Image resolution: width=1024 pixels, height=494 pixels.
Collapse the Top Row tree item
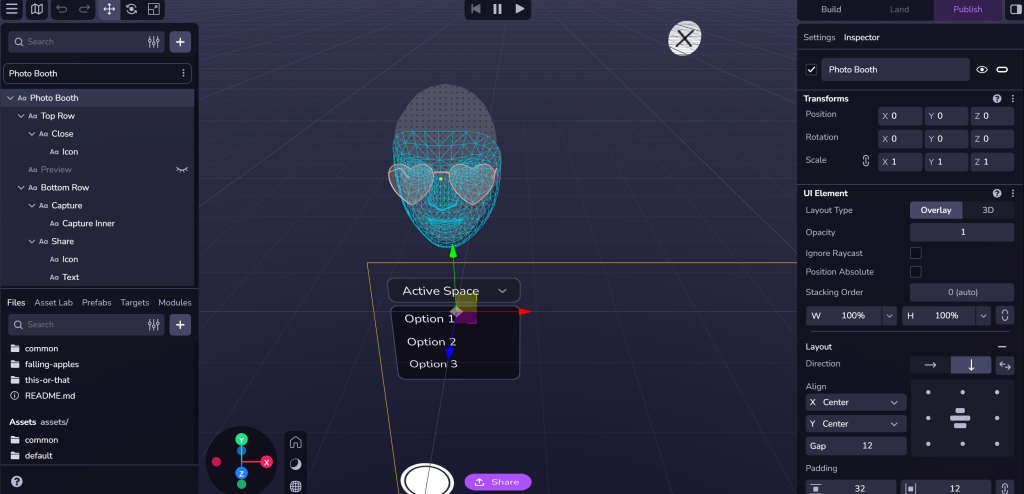21,116
